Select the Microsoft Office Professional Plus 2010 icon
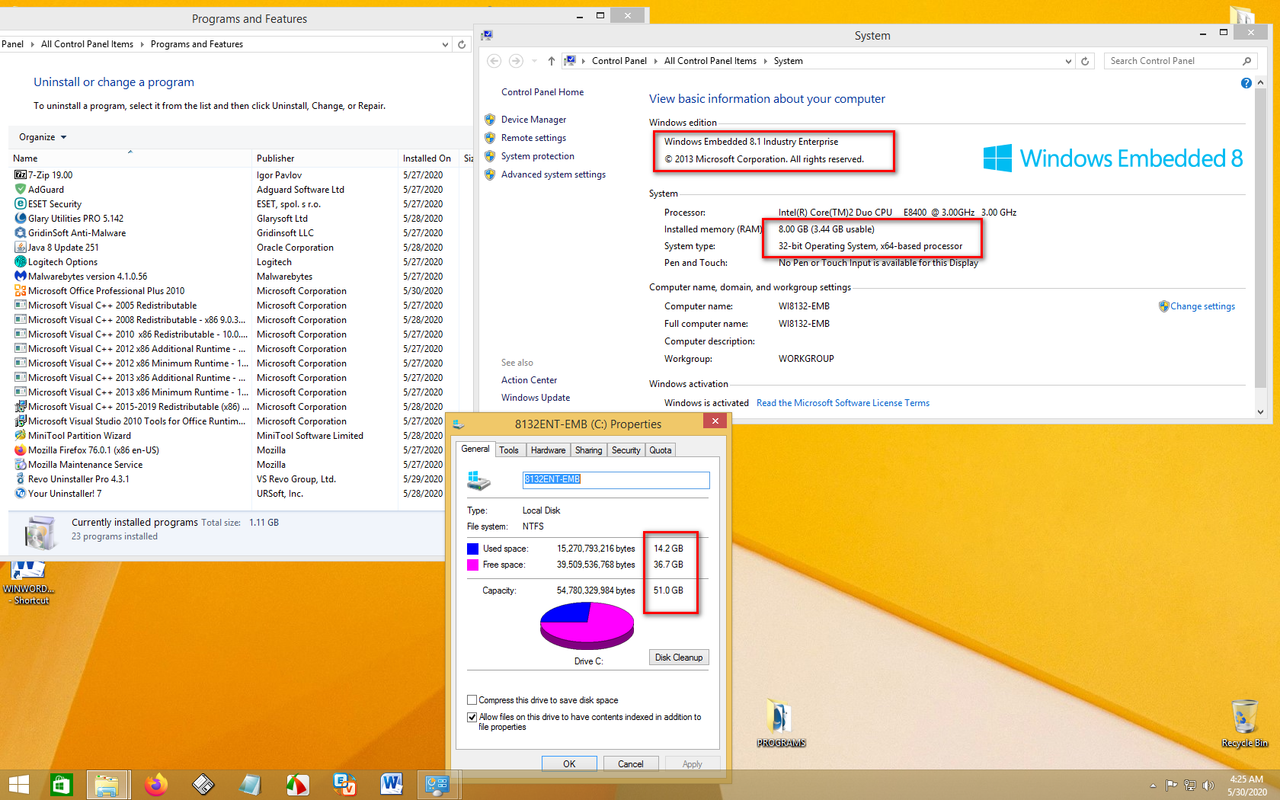1280x800 pixels. click(20, 291)
